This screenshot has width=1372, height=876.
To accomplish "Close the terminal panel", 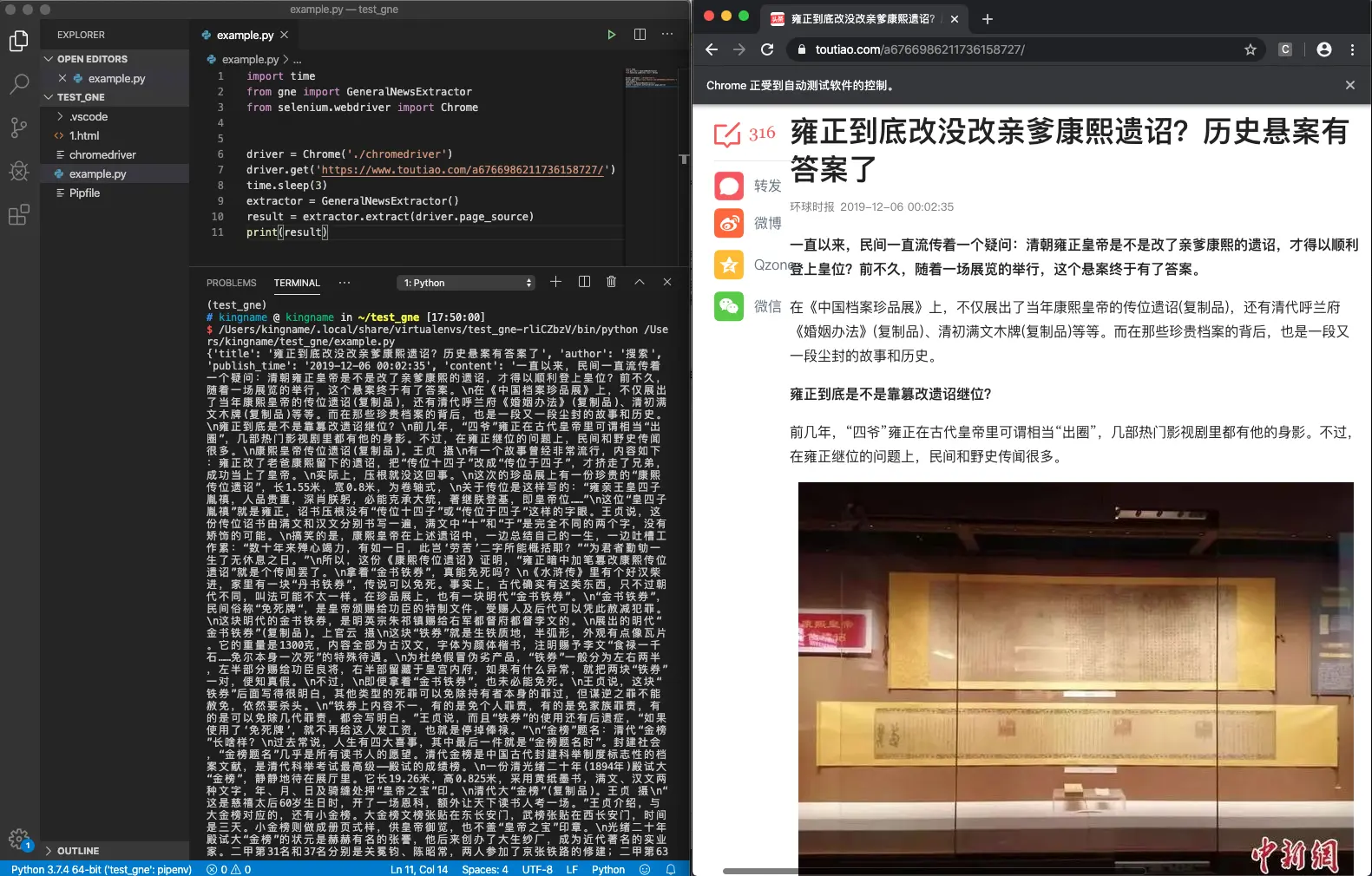I will pos(667,282).
